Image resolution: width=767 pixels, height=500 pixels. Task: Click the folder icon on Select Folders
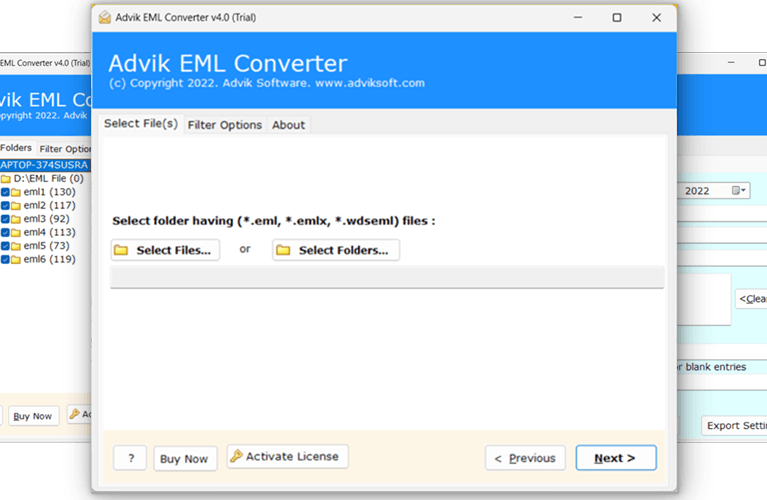[x=283, y=250]
